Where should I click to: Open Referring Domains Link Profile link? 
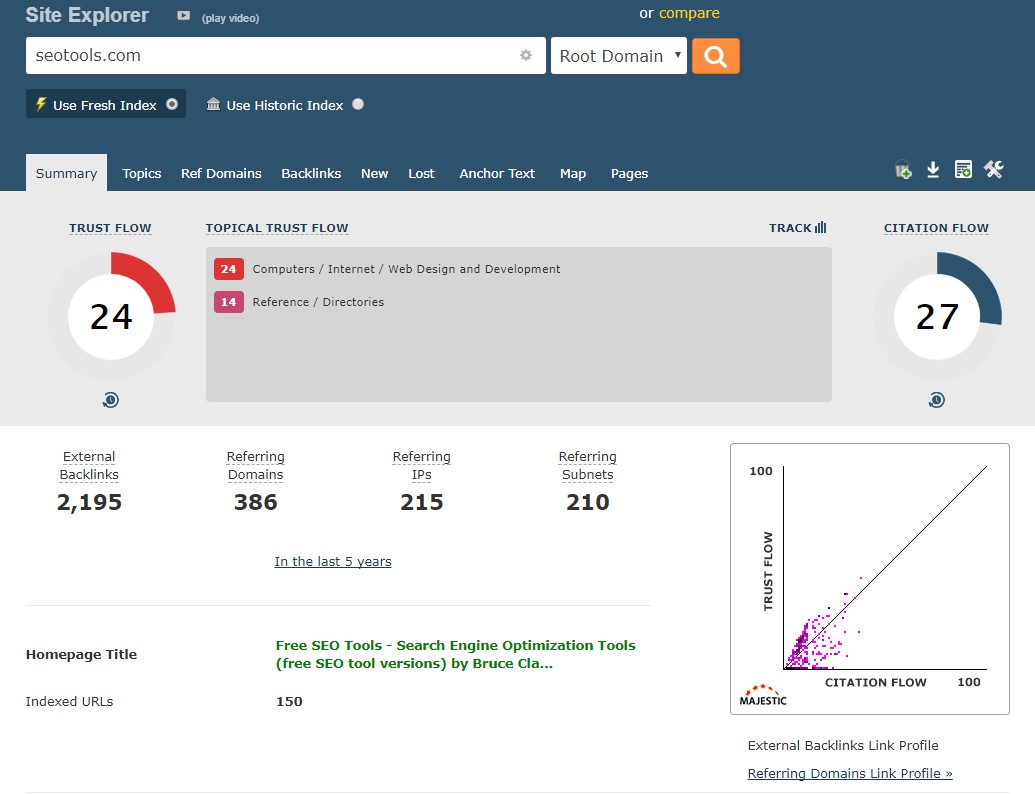pyautogui.click(x=849, y=773)
